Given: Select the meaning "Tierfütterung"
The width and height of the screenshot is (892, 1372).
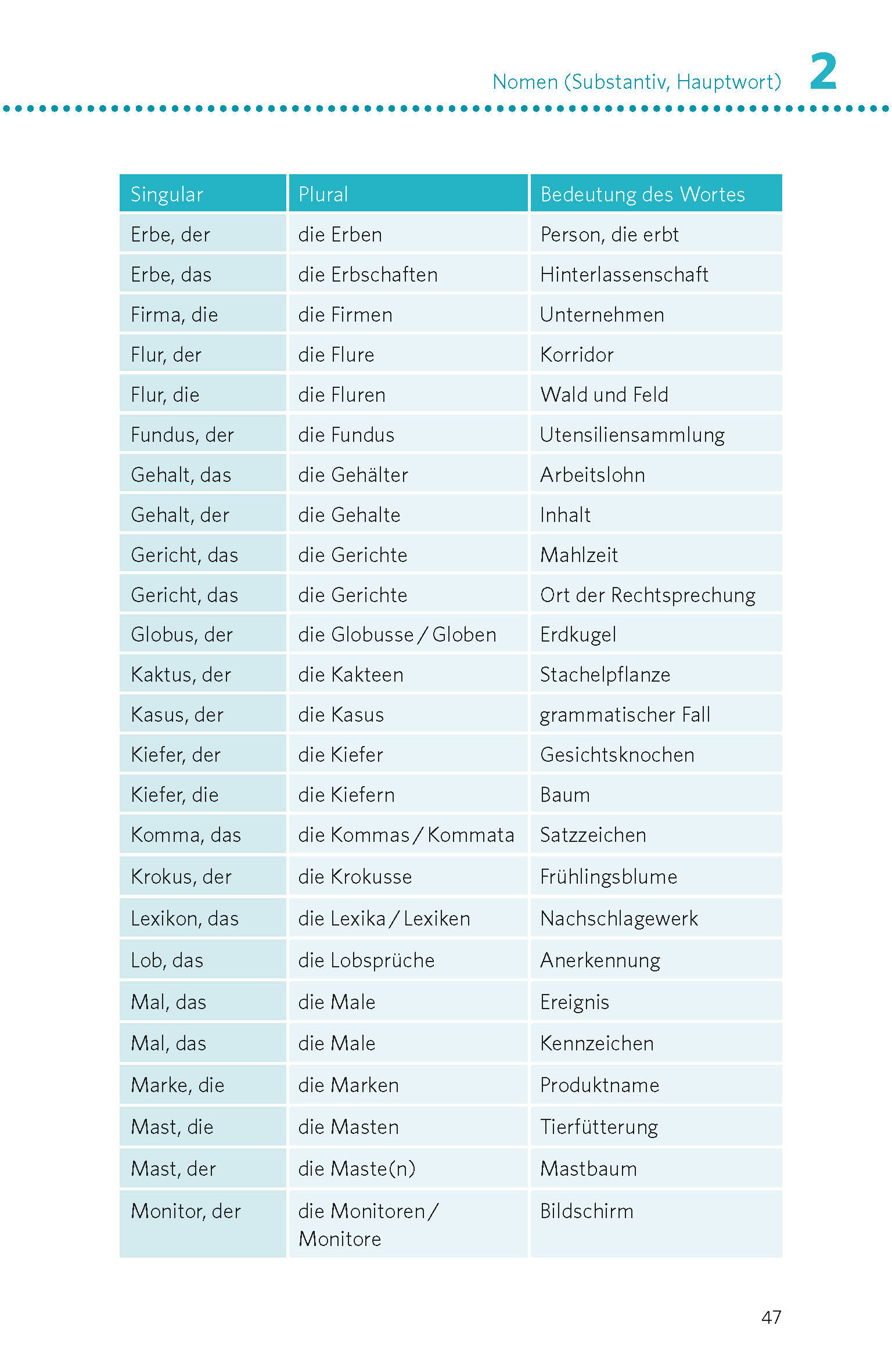Looking at the screenshot, I should click(599, 1127).
